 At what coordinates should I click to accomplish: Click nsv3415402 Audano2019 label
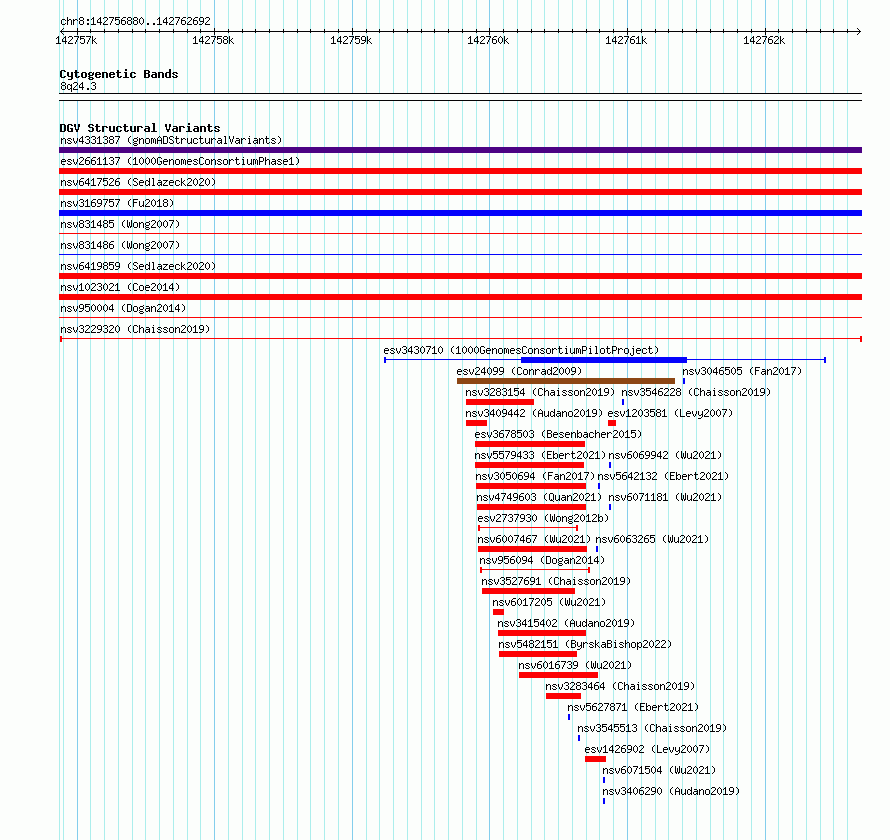(x=566, y=623)
